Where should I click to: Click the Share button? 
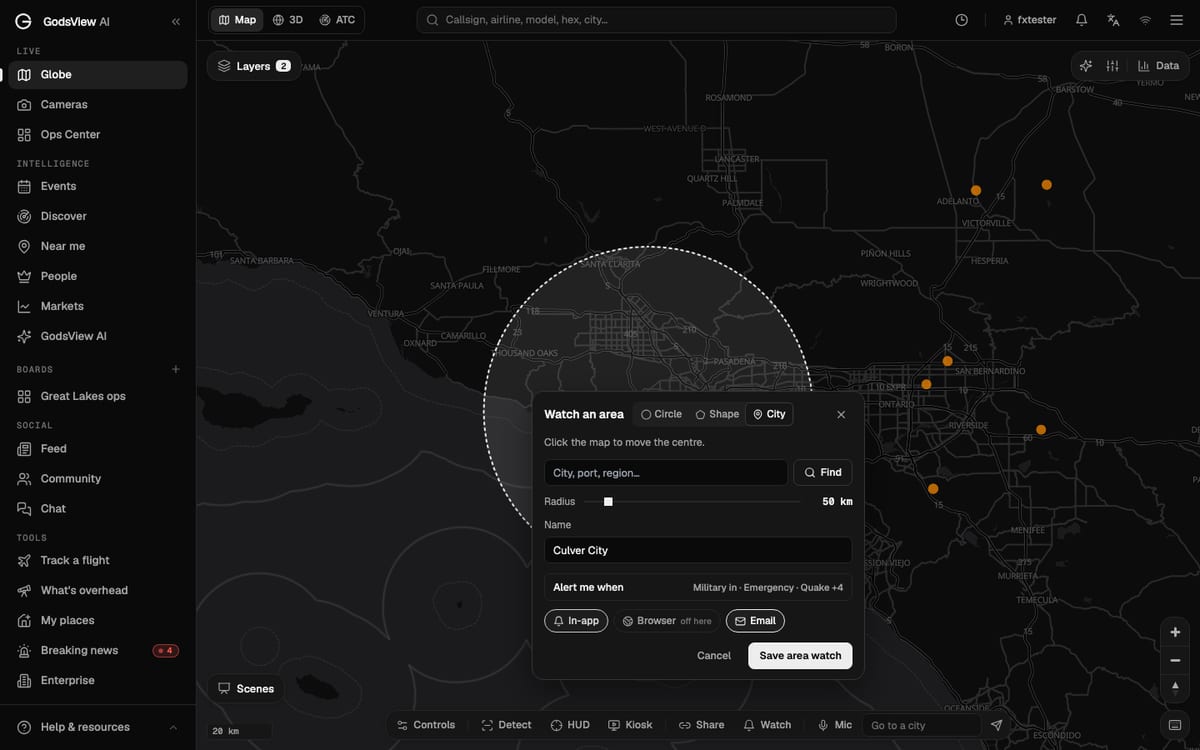click(x=701, y=725)
